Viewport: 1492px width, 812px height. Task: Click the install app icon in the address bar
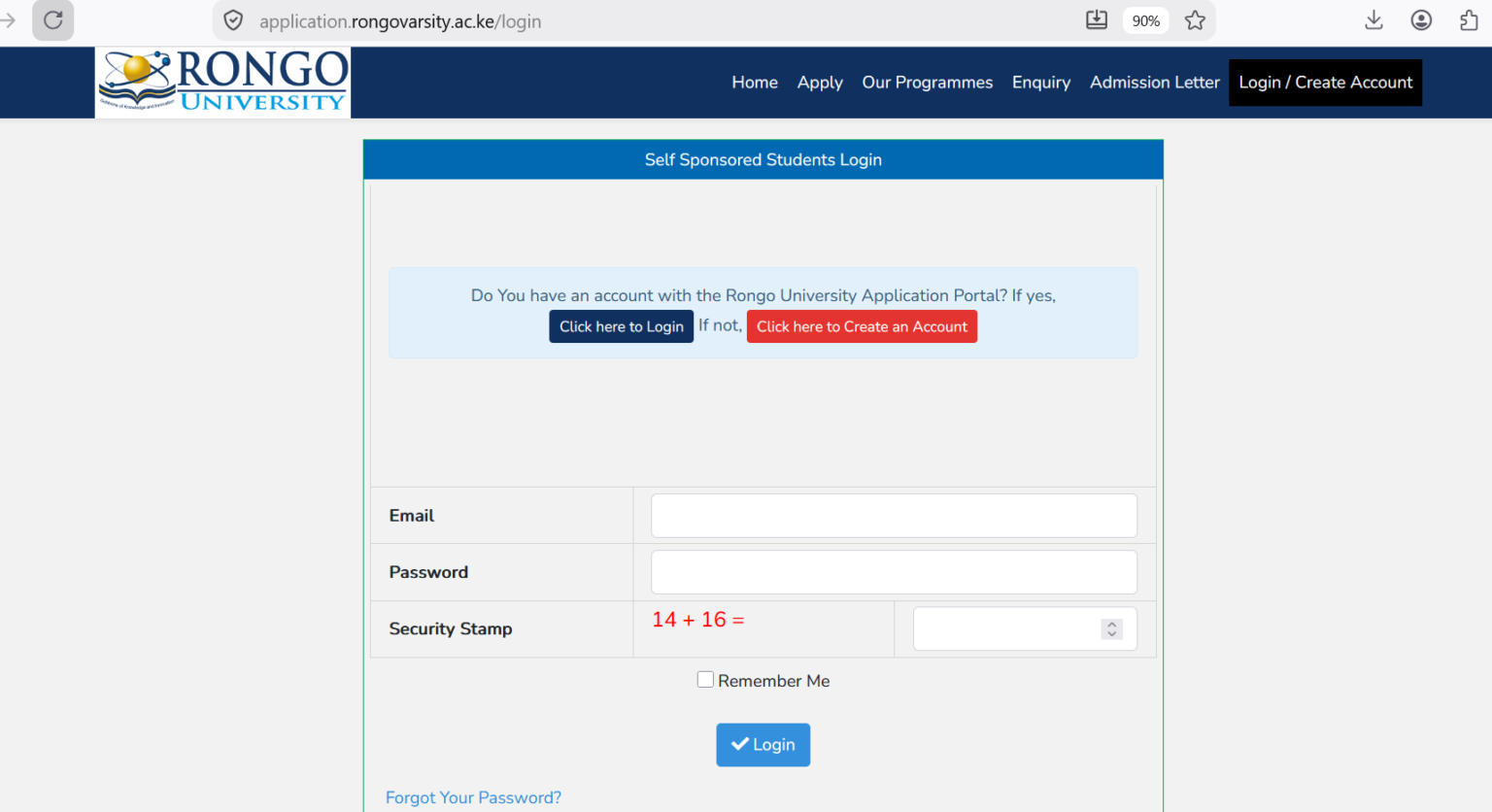pos(1097,20)
